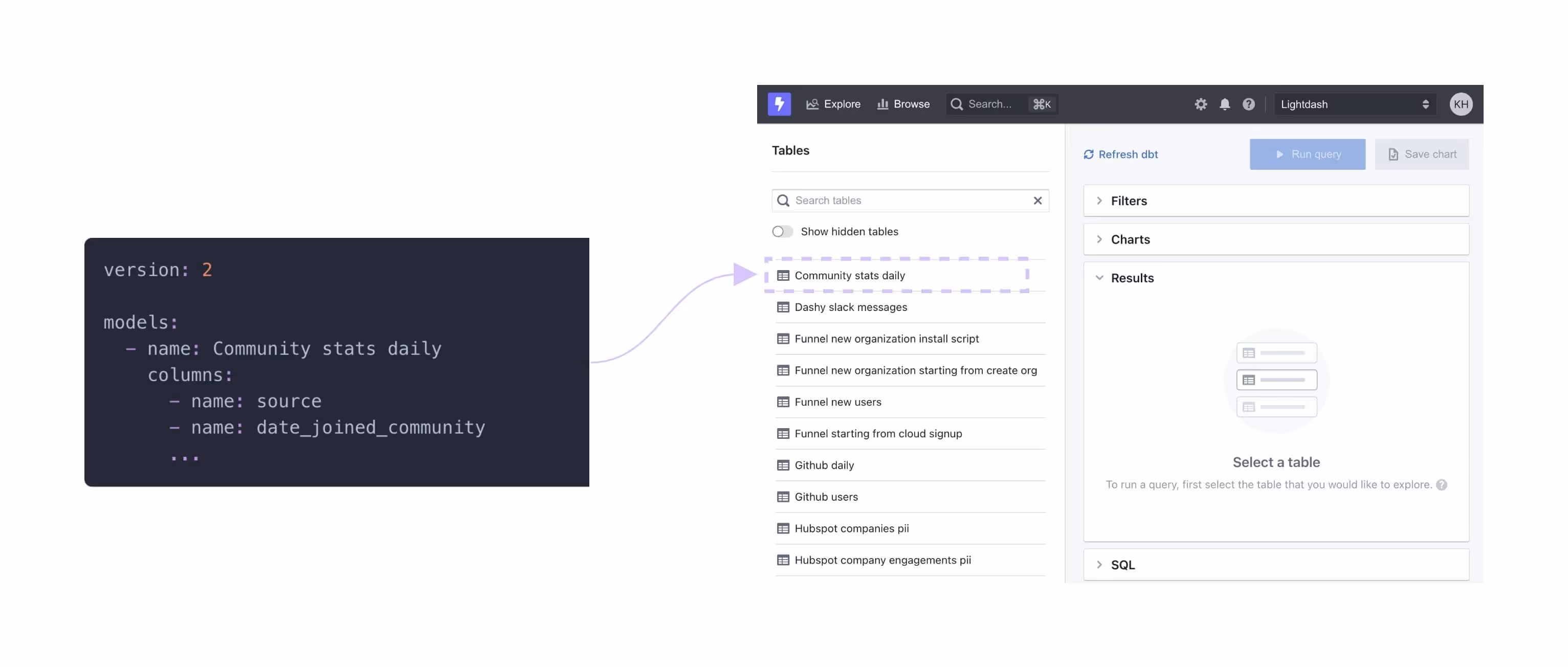Toggle Show hidden tables switch
Screen dimensions: 1568x667
(x=782, y=231)
